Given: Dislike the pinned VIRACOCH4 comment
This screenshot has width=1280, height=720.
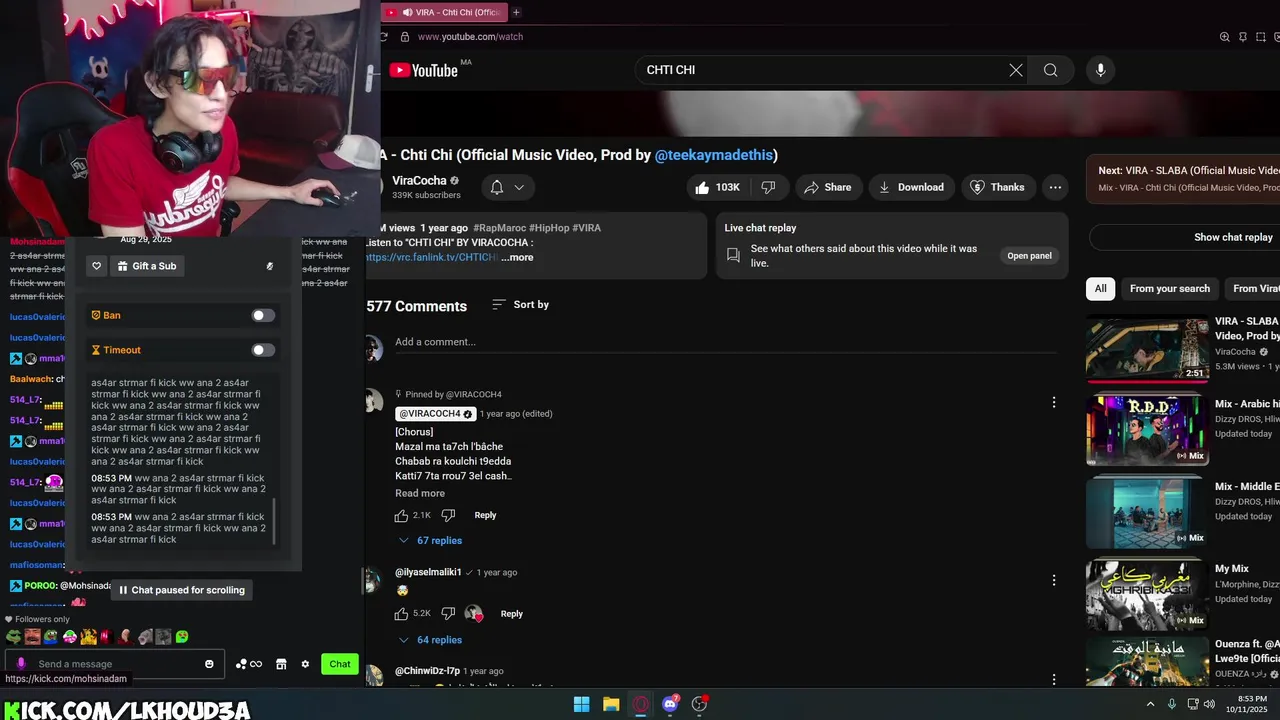Looking at the screenshot, I should (x=448, y=515).
